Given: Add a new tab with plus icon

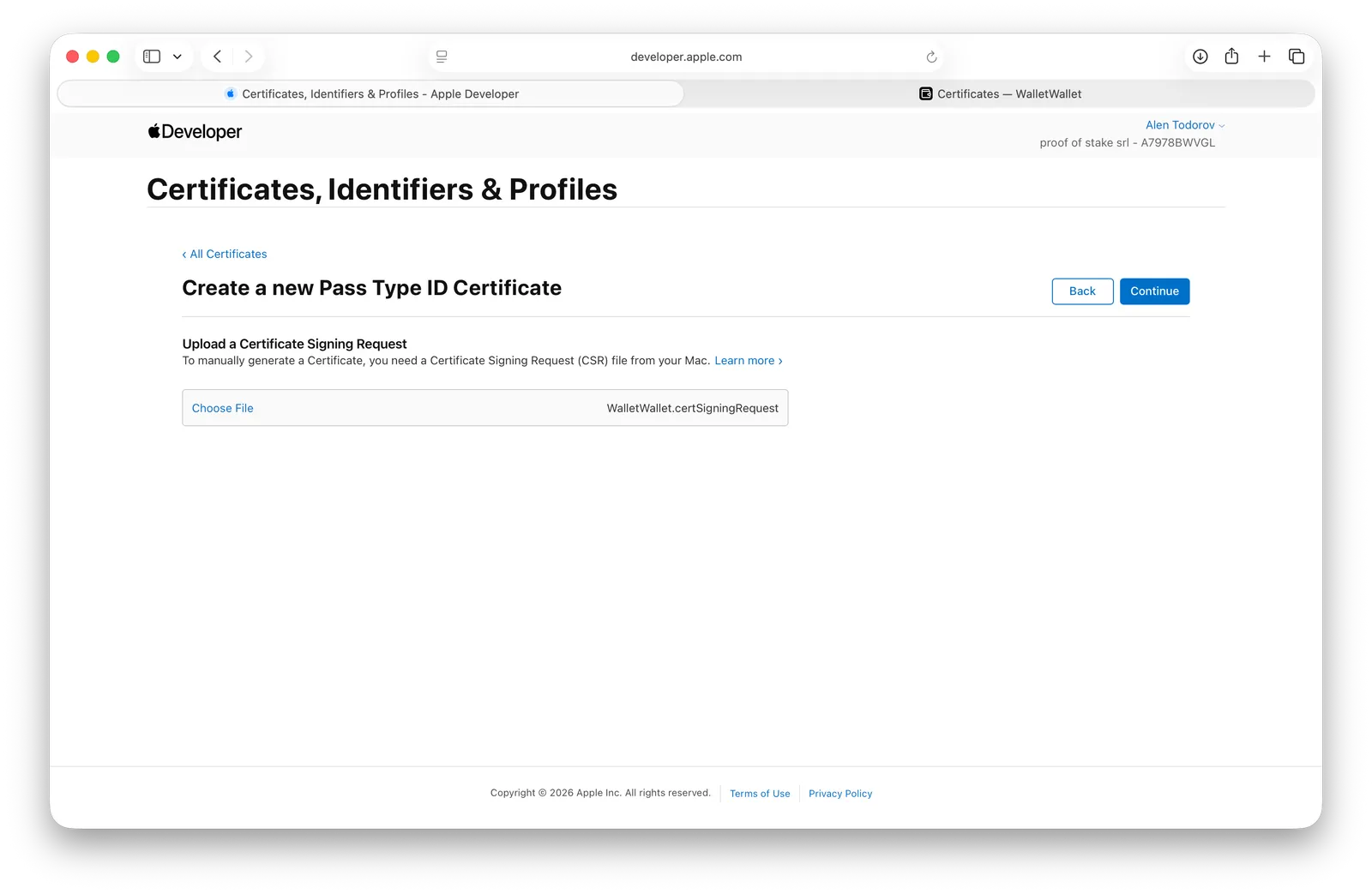Looking at the screenshot, I should tap(1264, 57).
